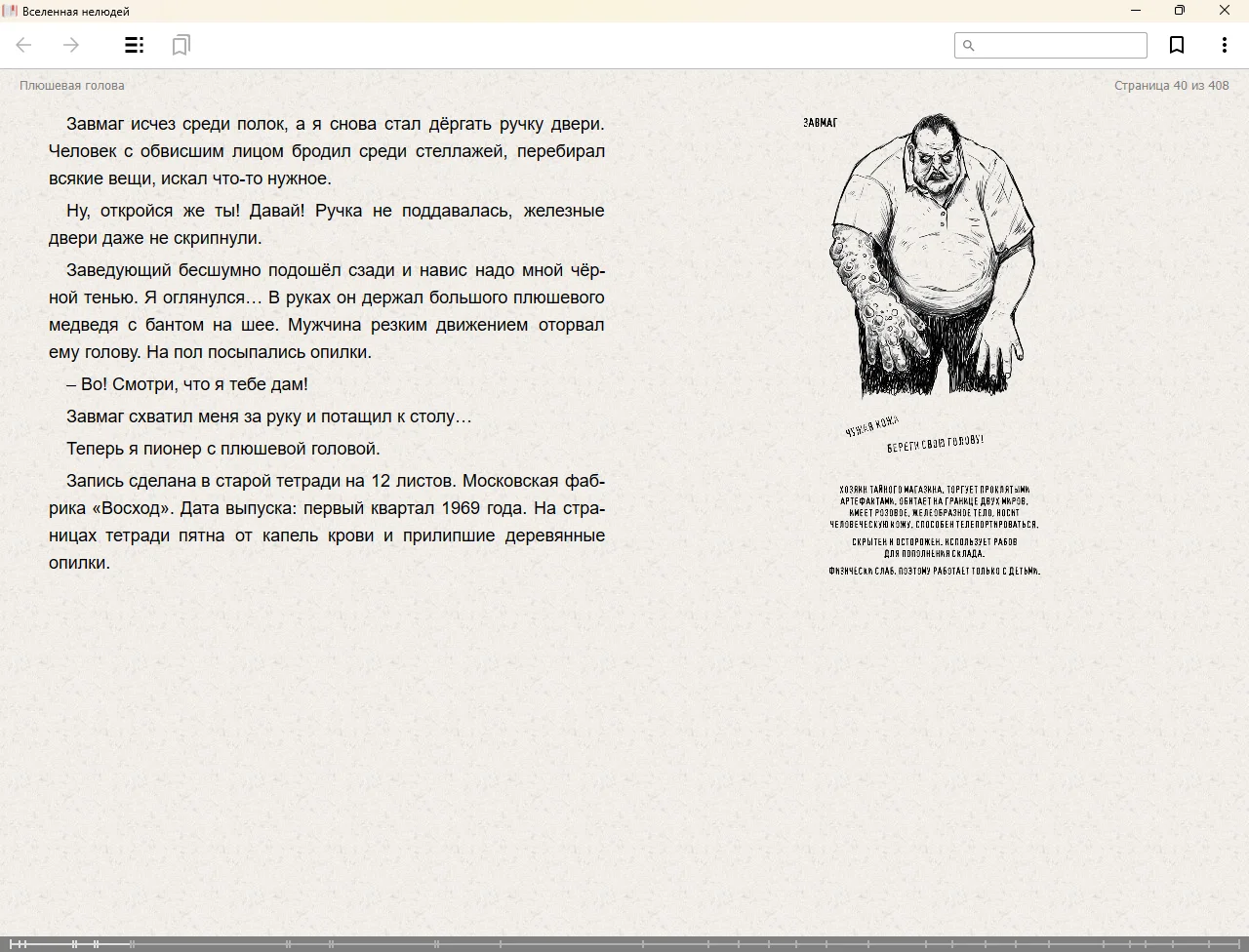1249x952 pixels.
Task: Focus the book search input field
Action: [1060, 45]
